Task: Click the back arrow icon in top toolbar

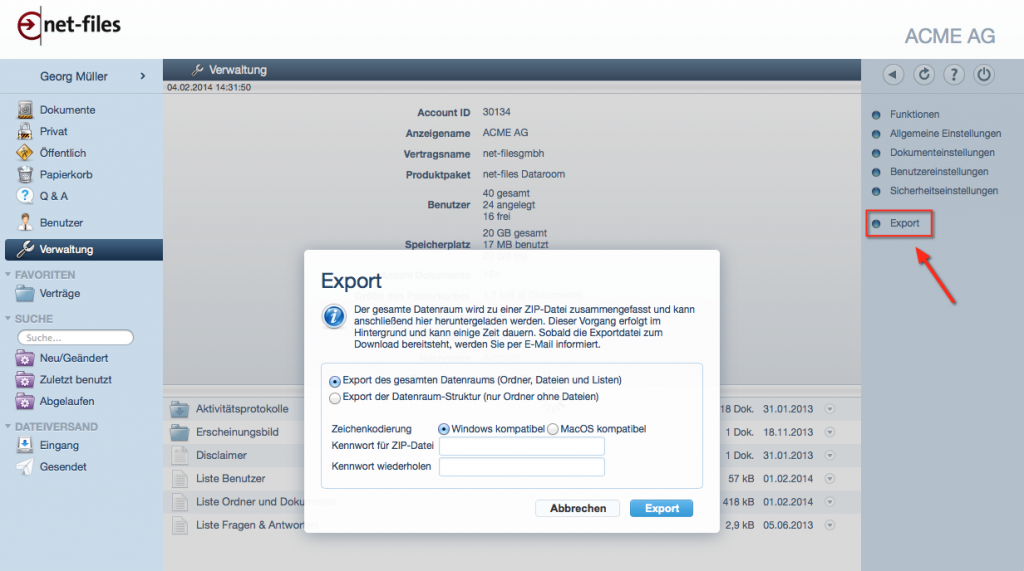Action: tap(893, 75)
